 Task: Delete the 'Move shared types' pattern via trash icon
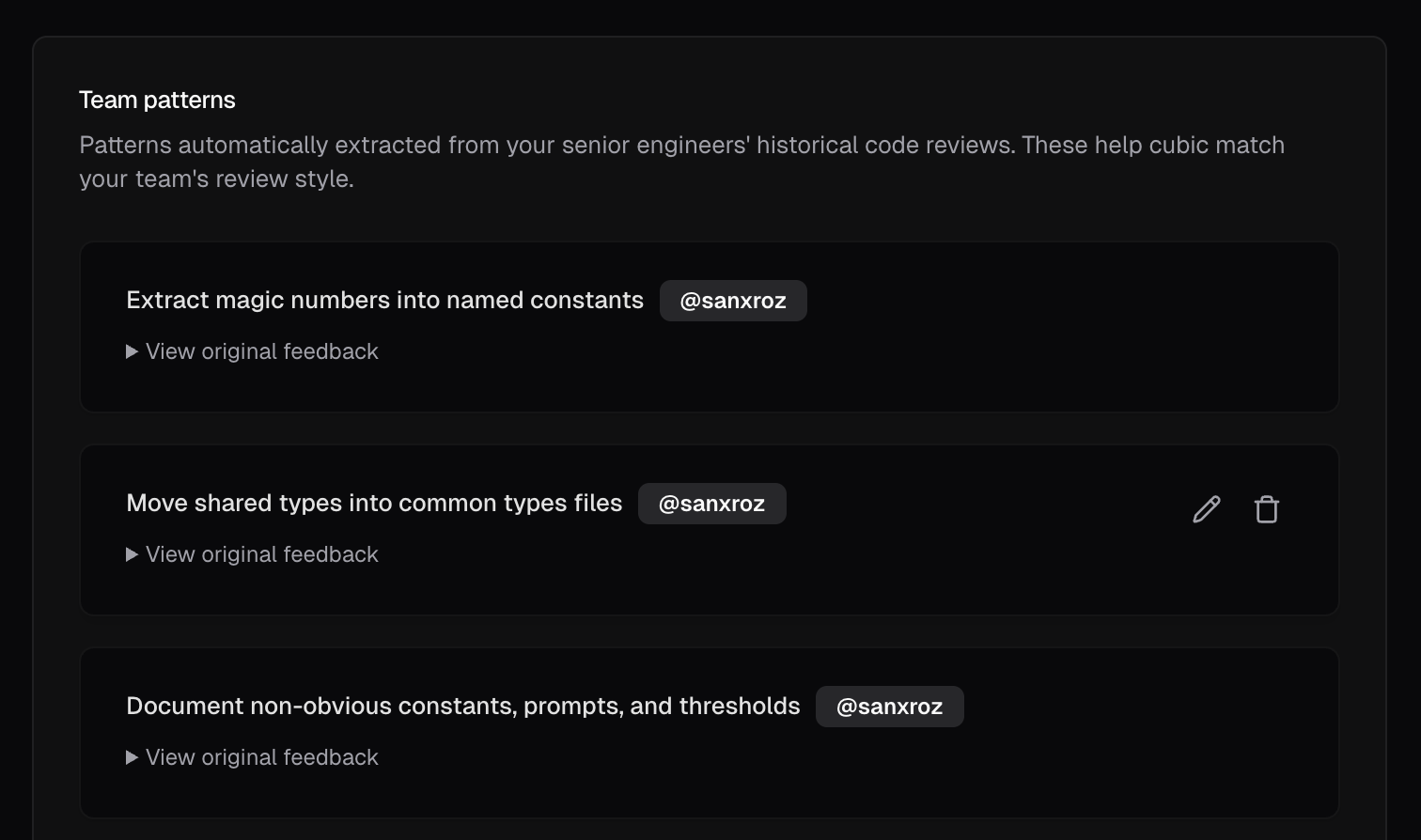[1266, 508]
